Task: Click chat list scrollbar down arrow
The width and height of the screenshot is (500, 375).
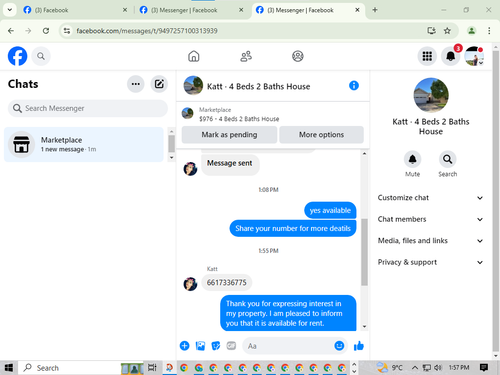Action: (x=172, y=157)
